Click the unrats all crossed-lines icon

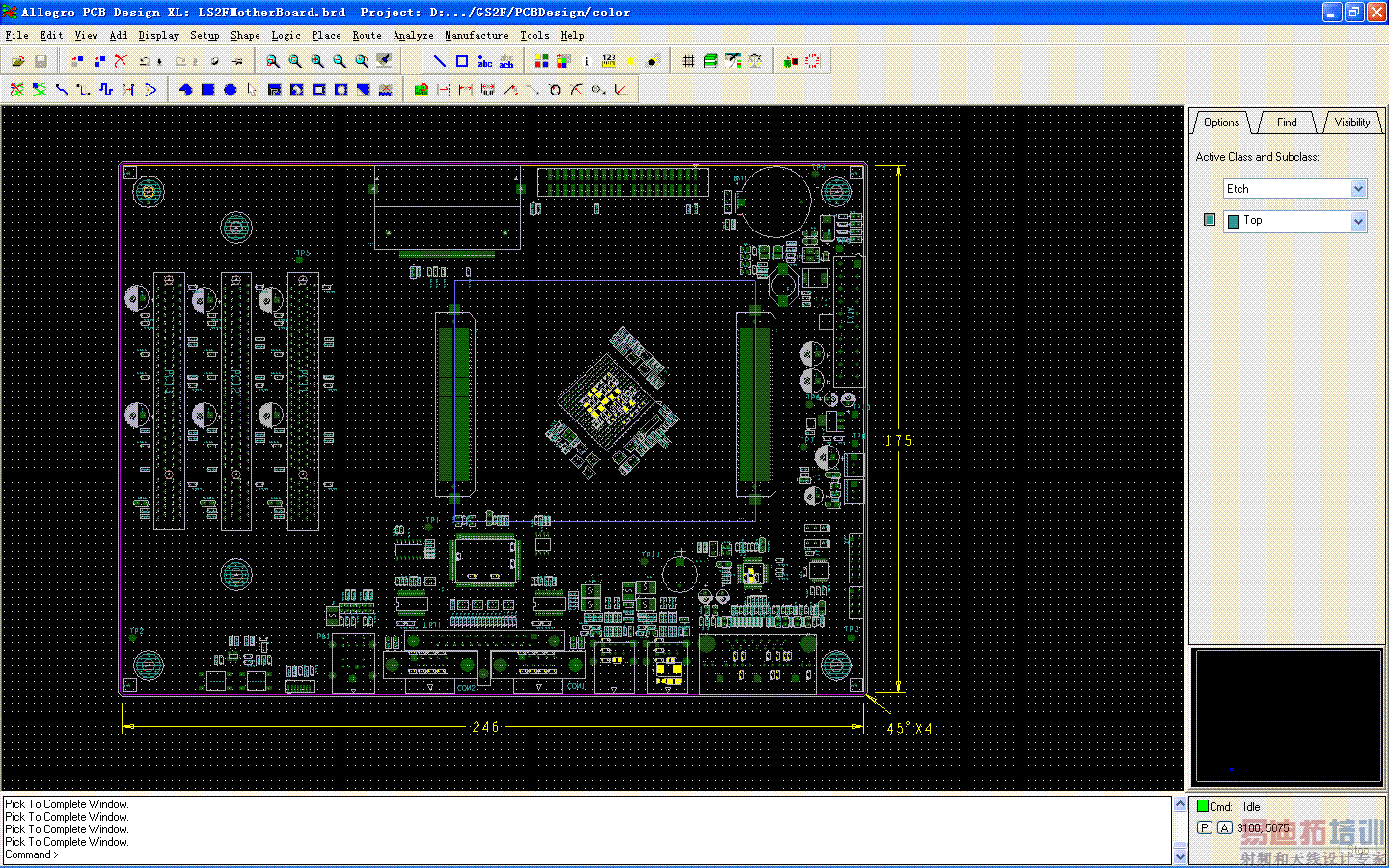click(17, 90)
